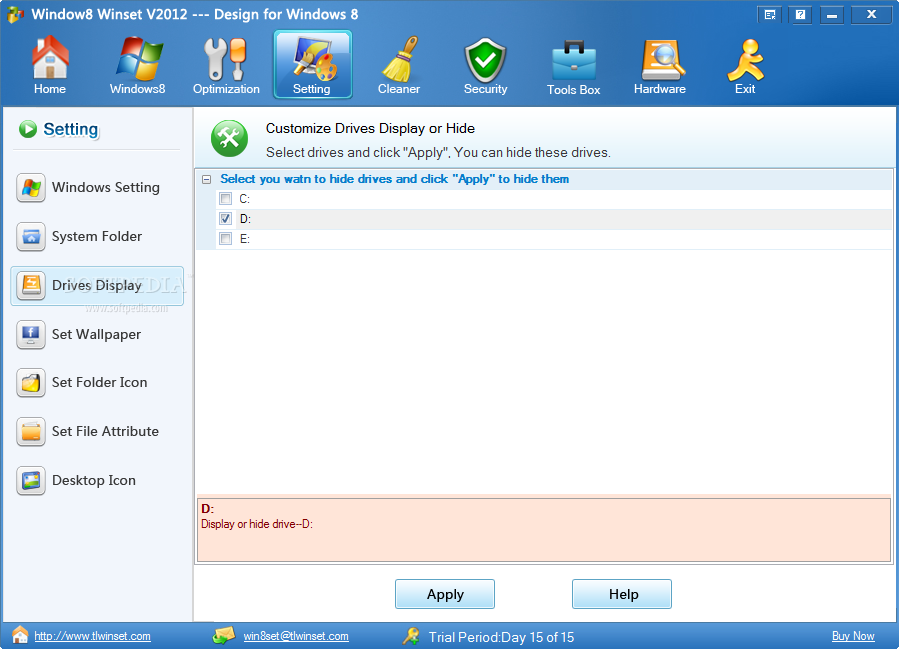Click the 'Display or hide drive--D:' description

coord(257,524)
